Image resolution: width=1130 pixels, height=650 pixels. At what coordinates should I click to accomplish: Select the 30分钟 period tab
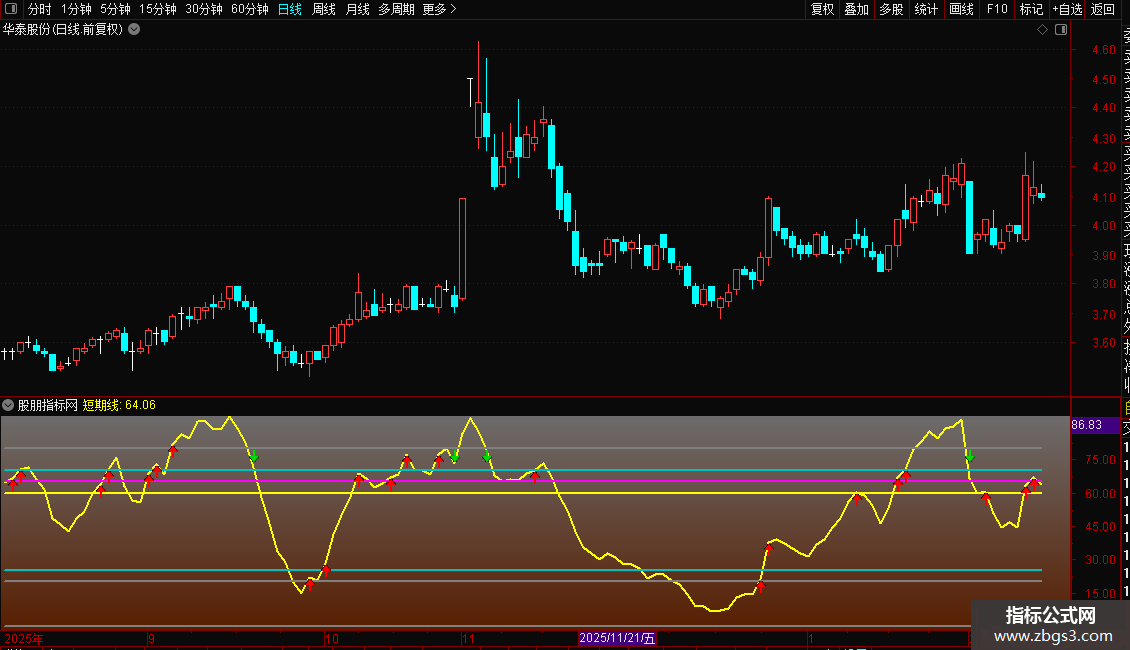click(204, 9)
